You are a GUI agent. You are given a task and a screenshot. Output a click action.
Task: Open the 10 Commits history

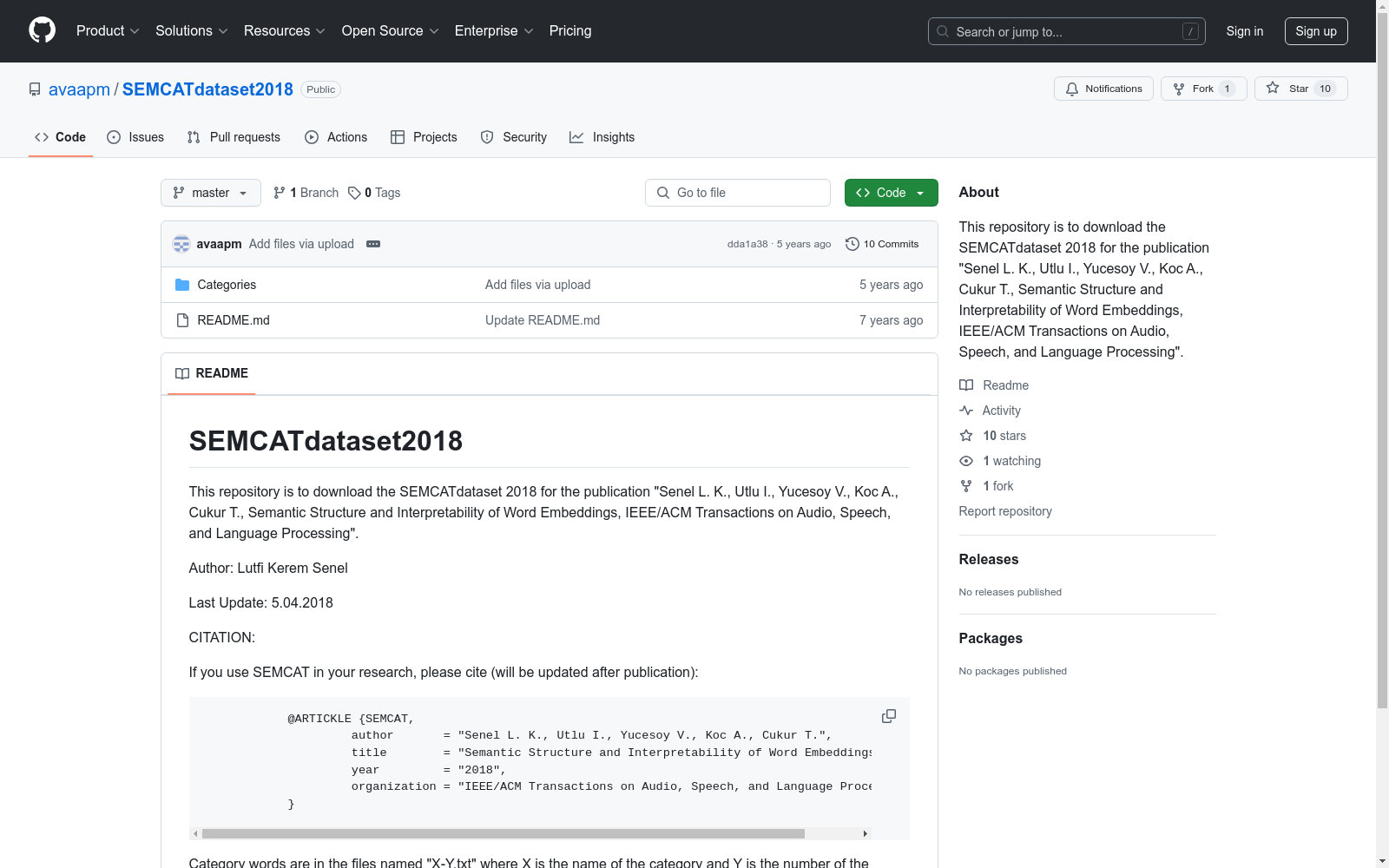coord(882,244)
